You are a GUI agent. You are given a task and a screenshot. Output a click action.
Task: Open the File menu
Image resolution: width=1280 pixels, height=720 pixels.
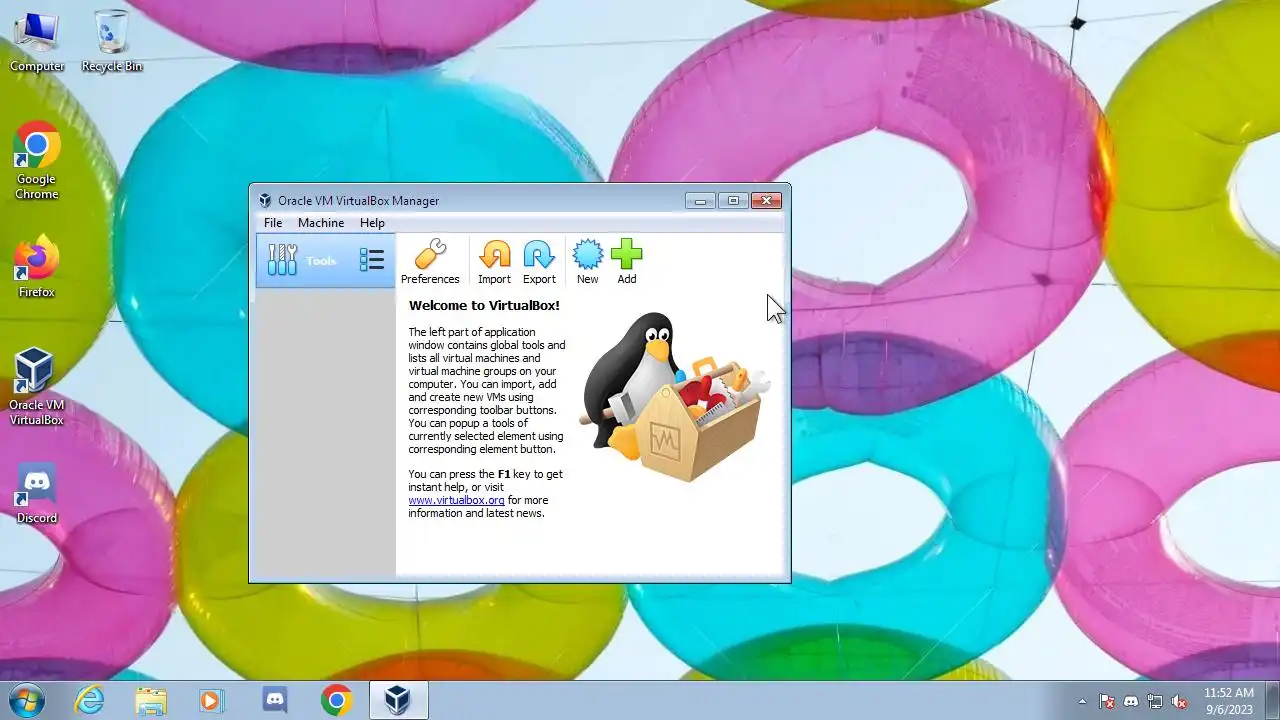tap(273, 223)
